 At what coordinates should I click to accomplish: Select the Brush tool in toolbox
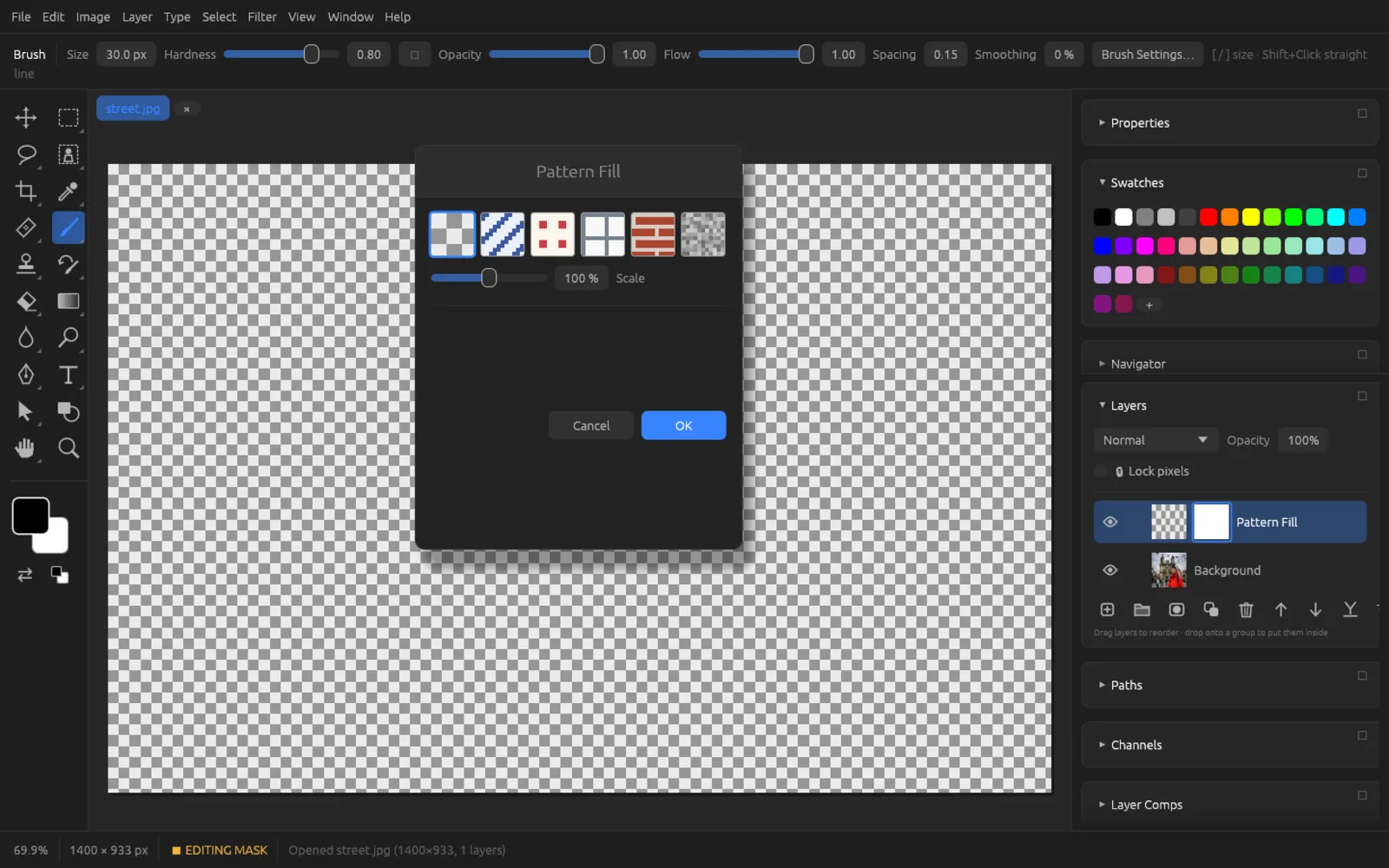coord(68,227)
